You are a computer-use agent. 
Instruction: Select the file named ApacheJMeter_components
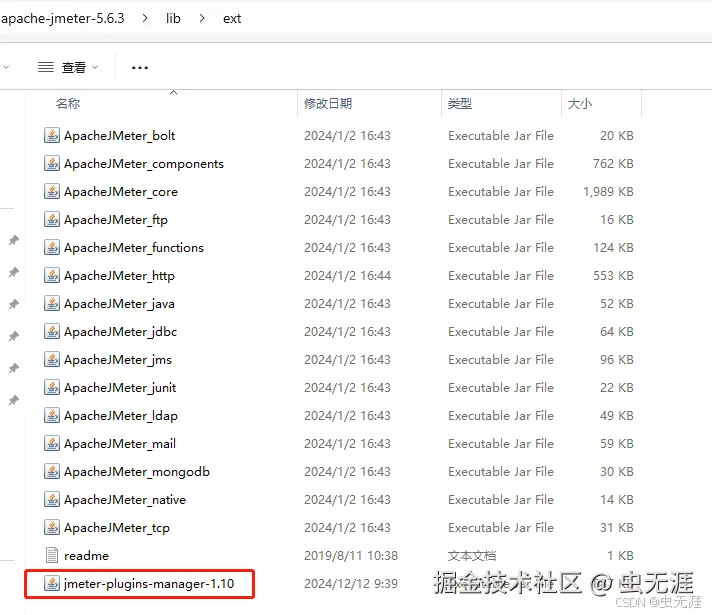(x=144, y=164)
